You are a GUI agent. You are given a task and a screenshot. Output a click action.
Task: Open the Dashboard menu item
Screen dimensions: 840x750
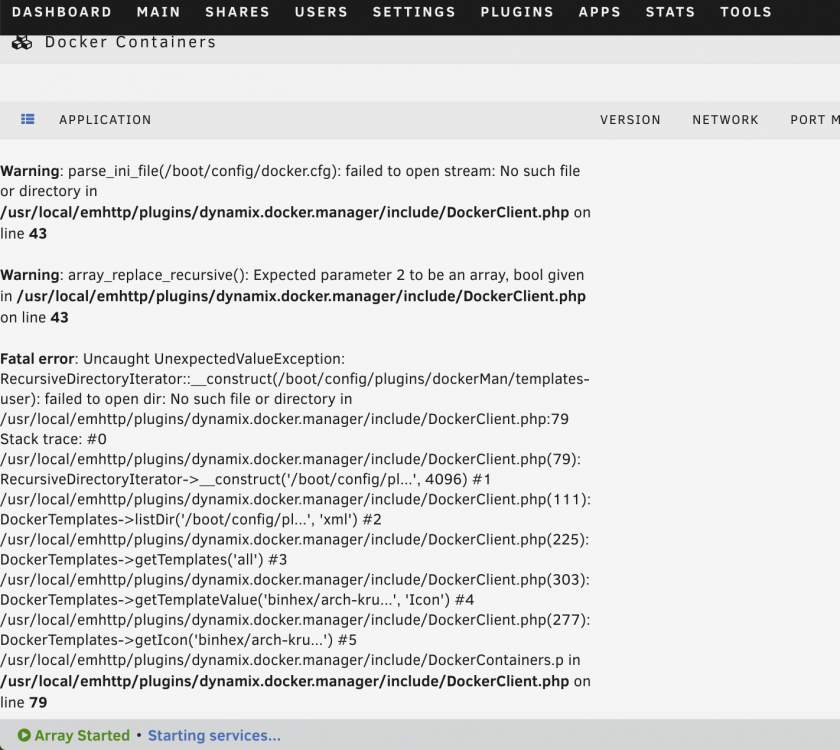pos(62,12)
